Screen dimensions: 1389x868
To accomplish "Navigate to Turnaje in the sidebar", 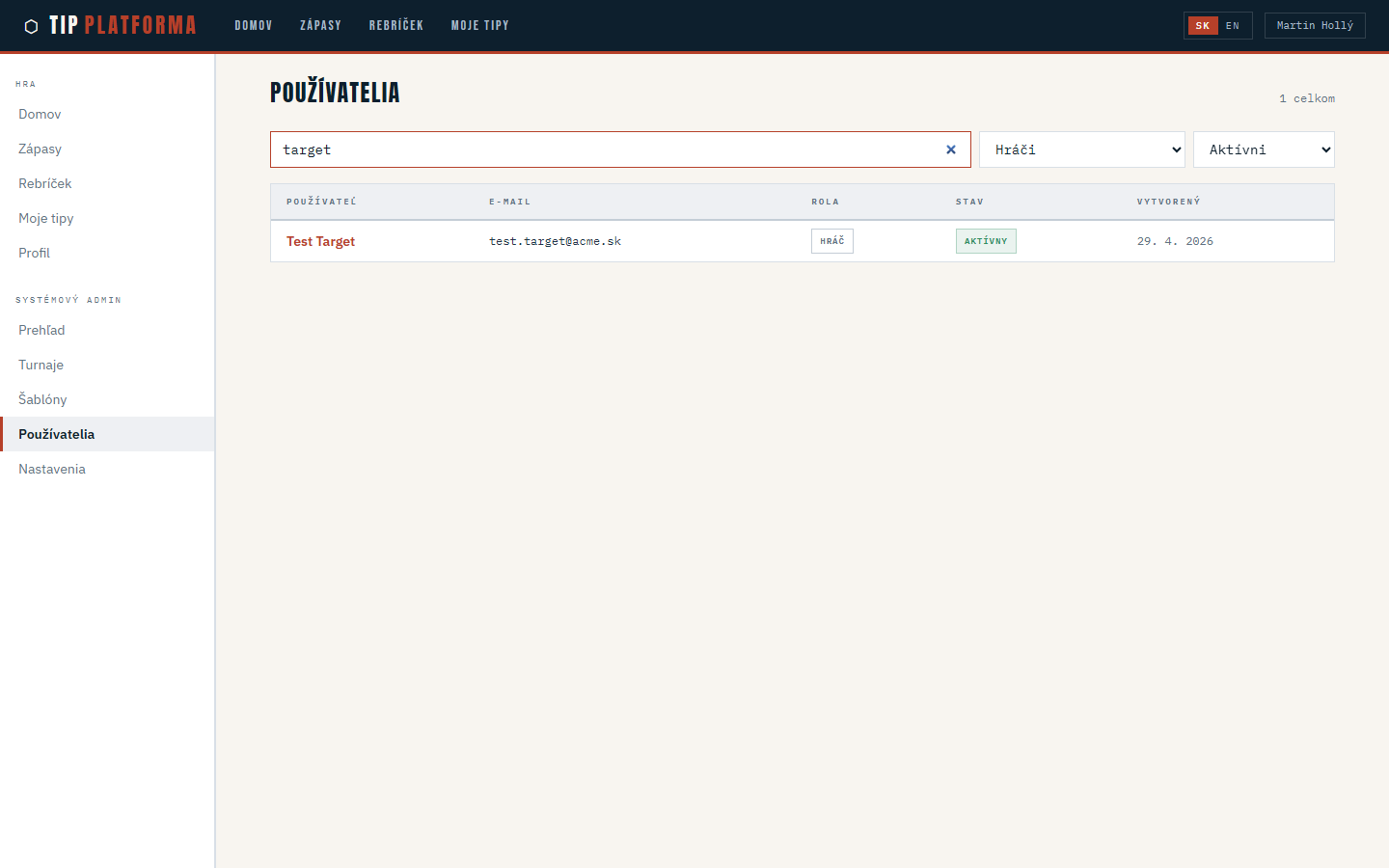I will coord(41,365).
